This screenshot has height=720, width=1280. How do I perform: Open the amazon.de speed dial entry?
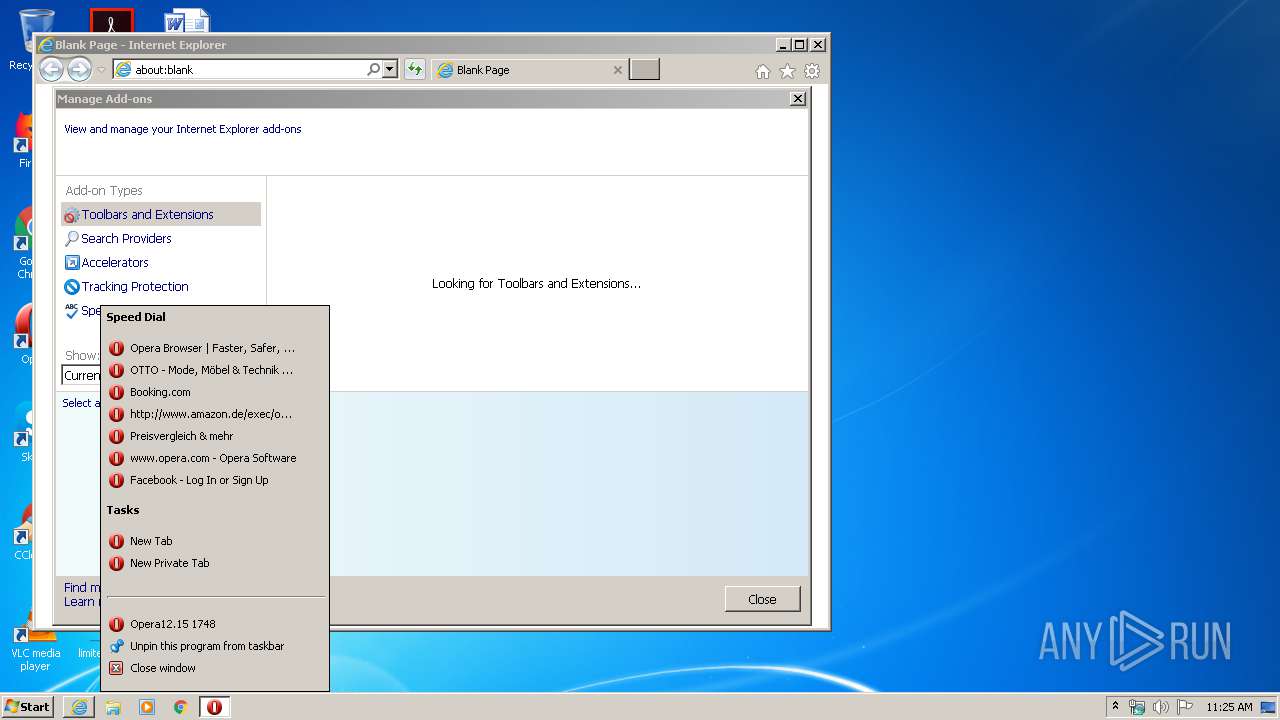click(x=215, y=414)
